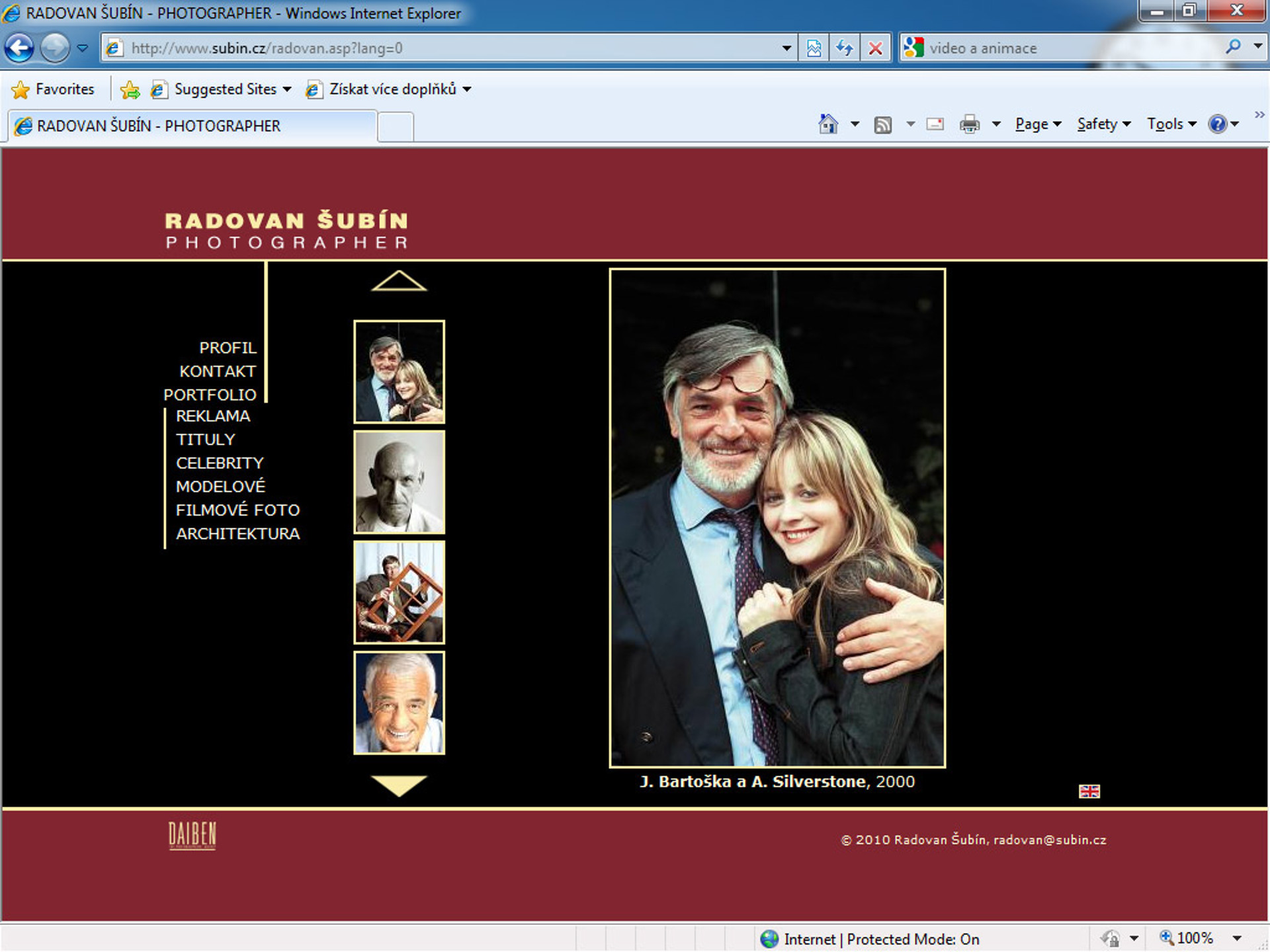This screenshot has width=1270, height=952.
Task: Switch language via British flag icon
Action: click(1089, 791)
